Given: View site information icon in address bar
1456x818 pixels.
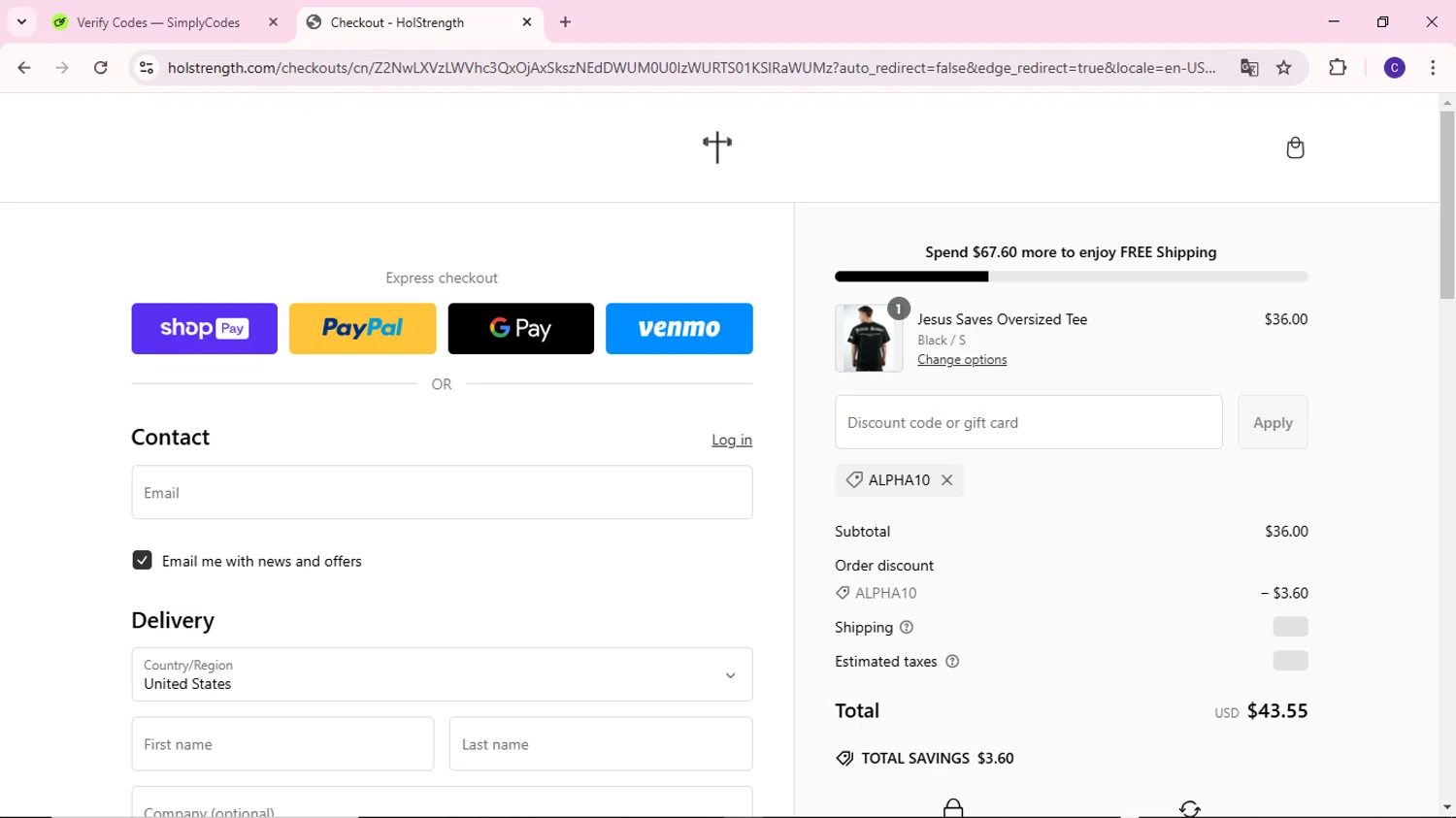Looking at the screenshot, I should coord(147,68).
